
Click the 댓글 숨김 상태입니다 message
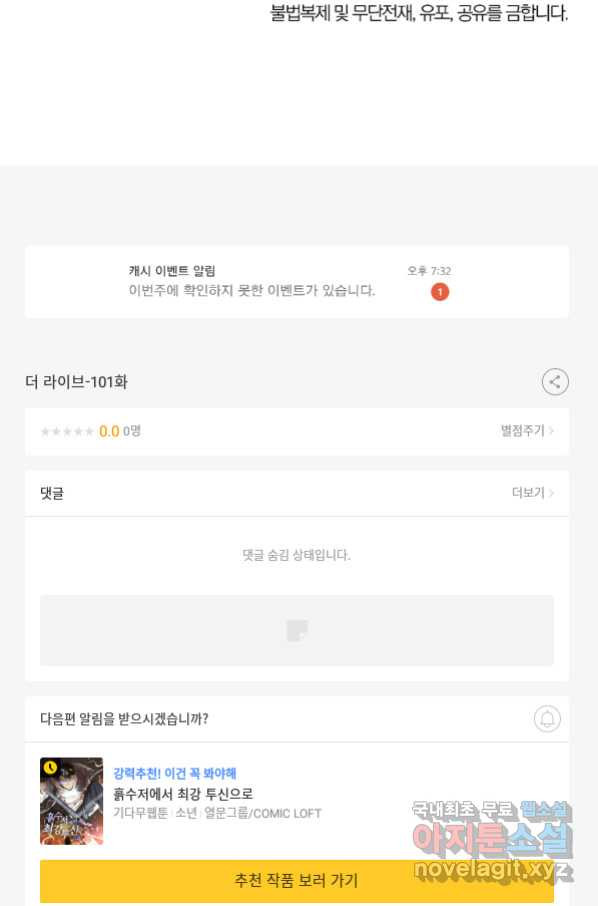click(x=296, y=555)
